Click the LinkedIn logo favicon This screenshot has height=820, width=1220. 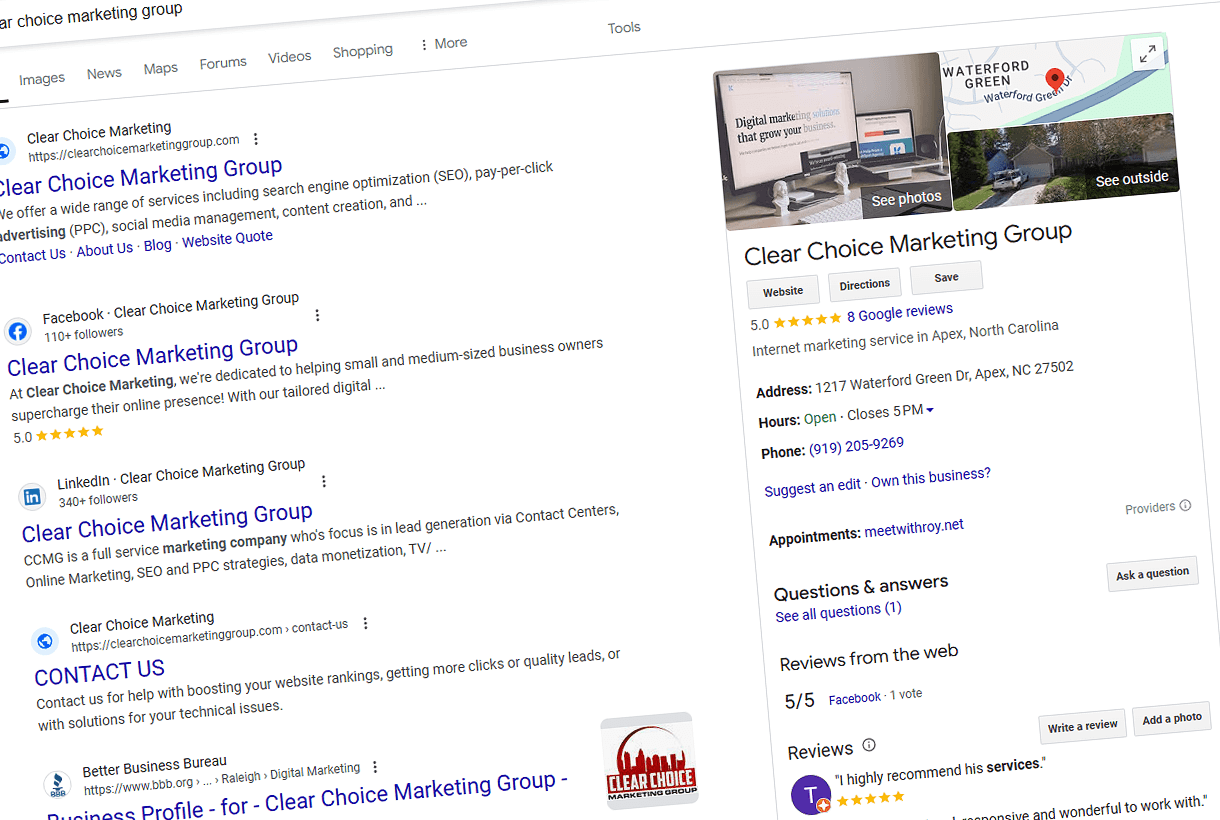[x=33, y=496]
